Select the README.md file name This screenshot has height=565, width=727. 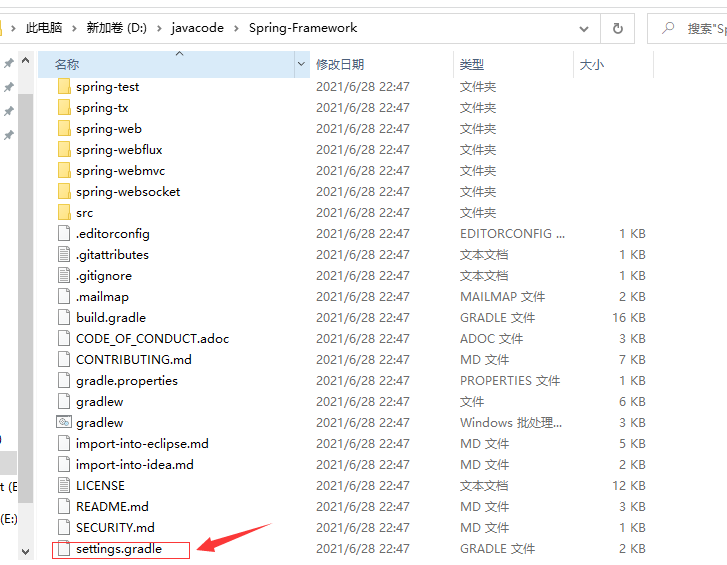point(112,506)
